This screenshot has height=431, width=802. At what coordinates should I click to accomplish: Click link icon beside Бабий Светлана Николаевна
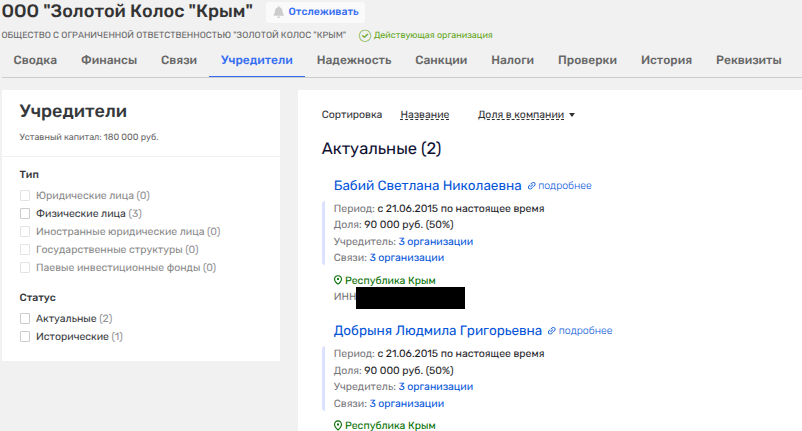tap(532, 185)
